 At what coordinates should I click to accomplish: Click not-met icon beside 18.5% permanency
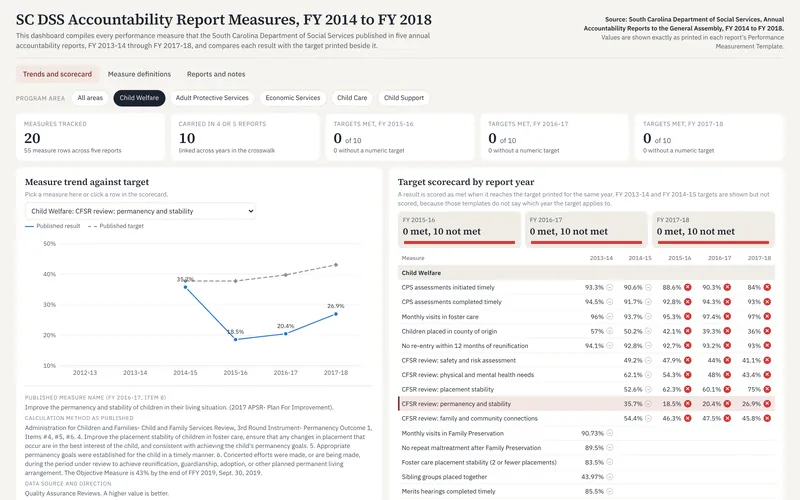point(688,404)
